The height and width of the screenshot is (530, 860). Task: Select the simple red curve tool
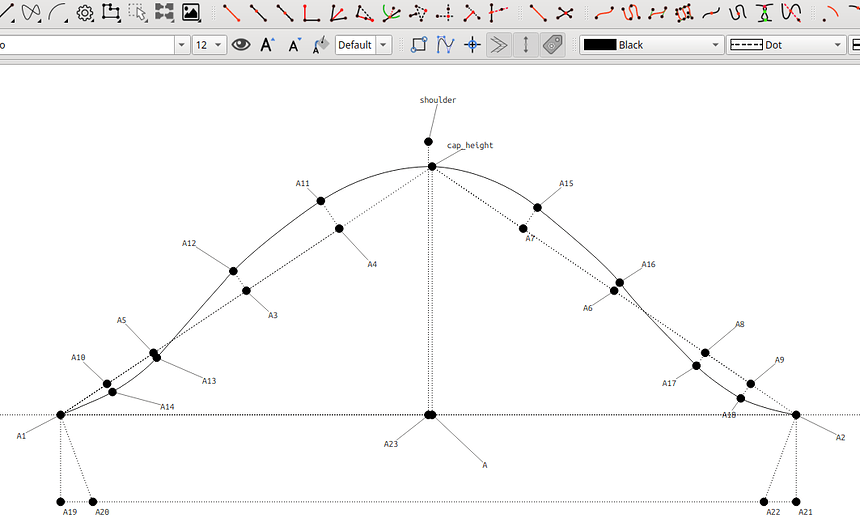coord(604,13)
